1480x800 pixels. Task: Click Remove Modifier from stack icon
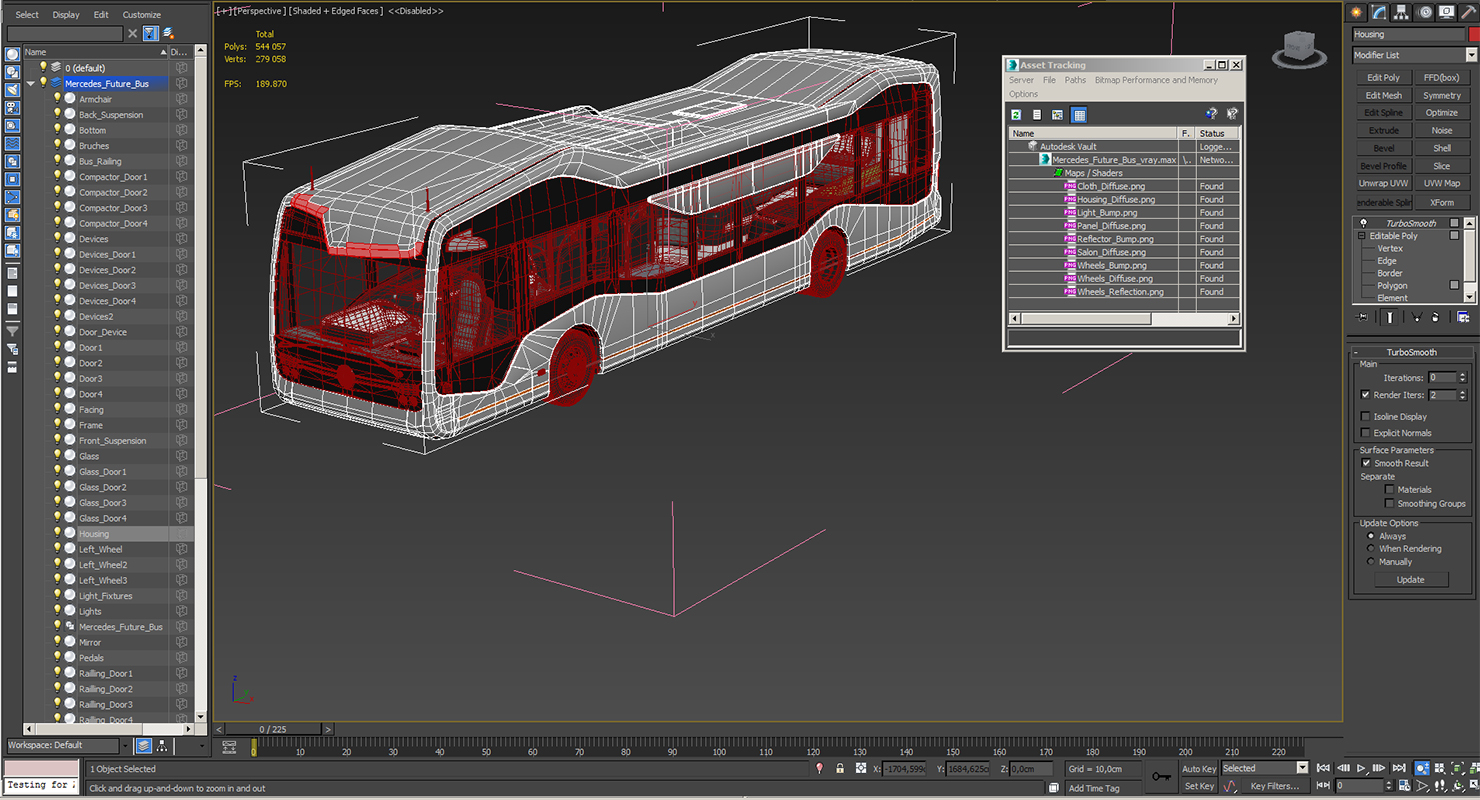(x=1435, y=317)
